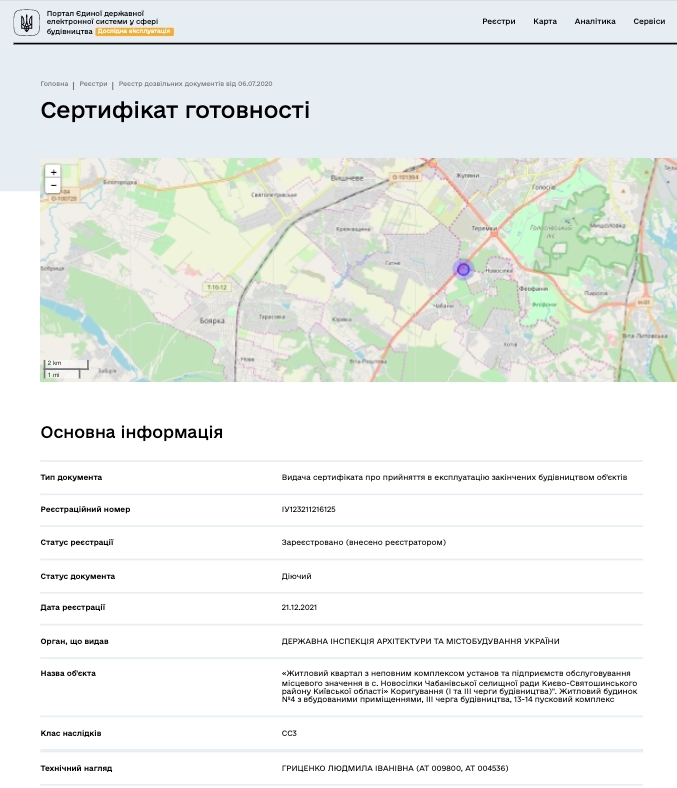Click the Феофанія label on the map
The image size is (677, 788).
pyautogui.click(x=533, y=289)
